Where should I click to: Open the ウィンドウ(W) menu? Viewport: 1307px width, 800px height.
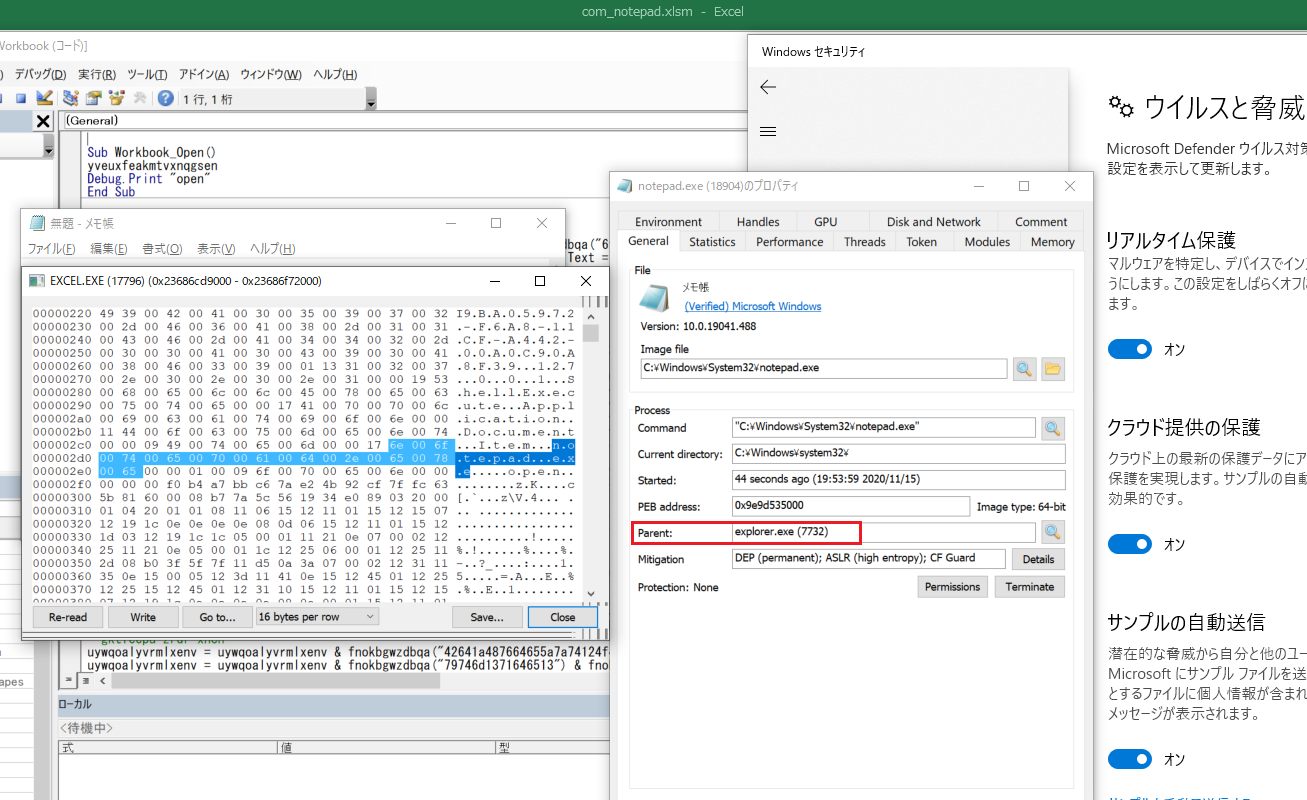(x=270, y=74)
